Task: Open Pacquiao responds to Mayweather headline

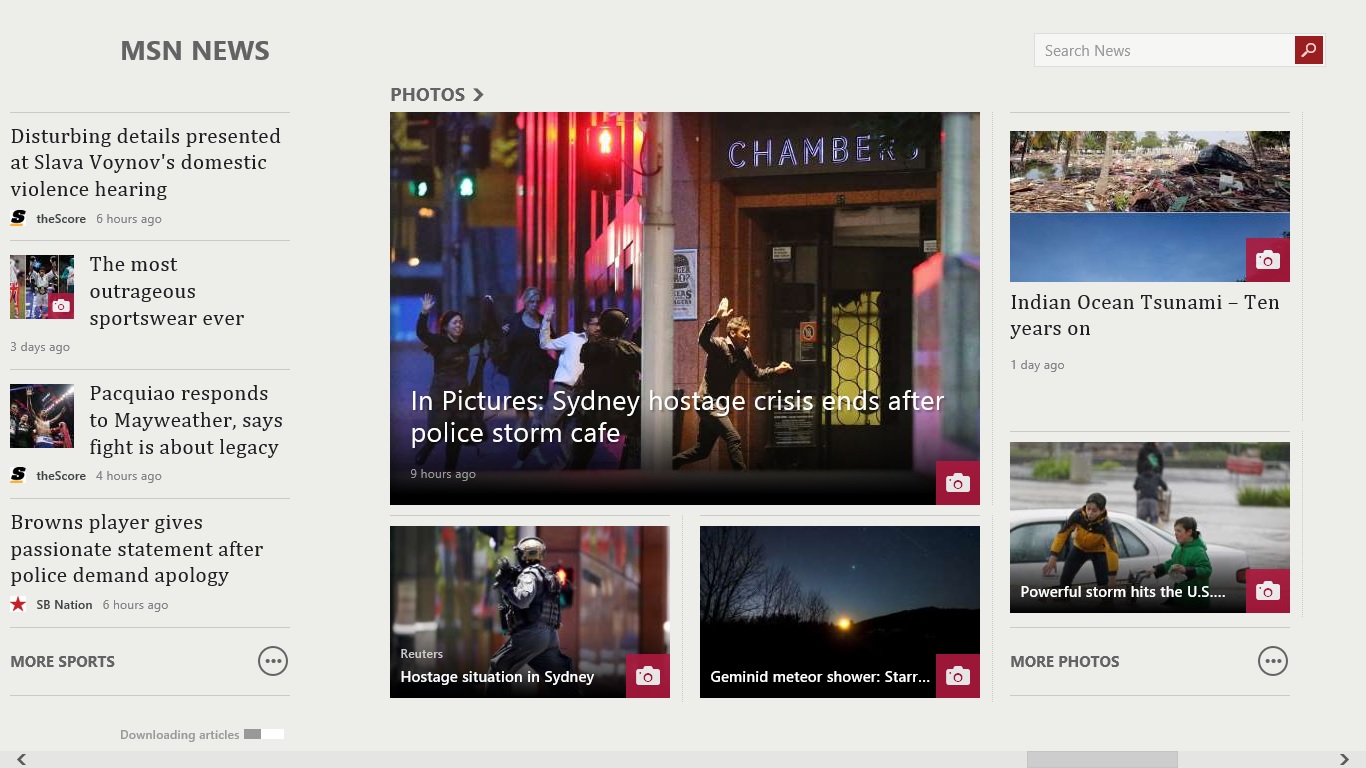Action: (186, 420)
